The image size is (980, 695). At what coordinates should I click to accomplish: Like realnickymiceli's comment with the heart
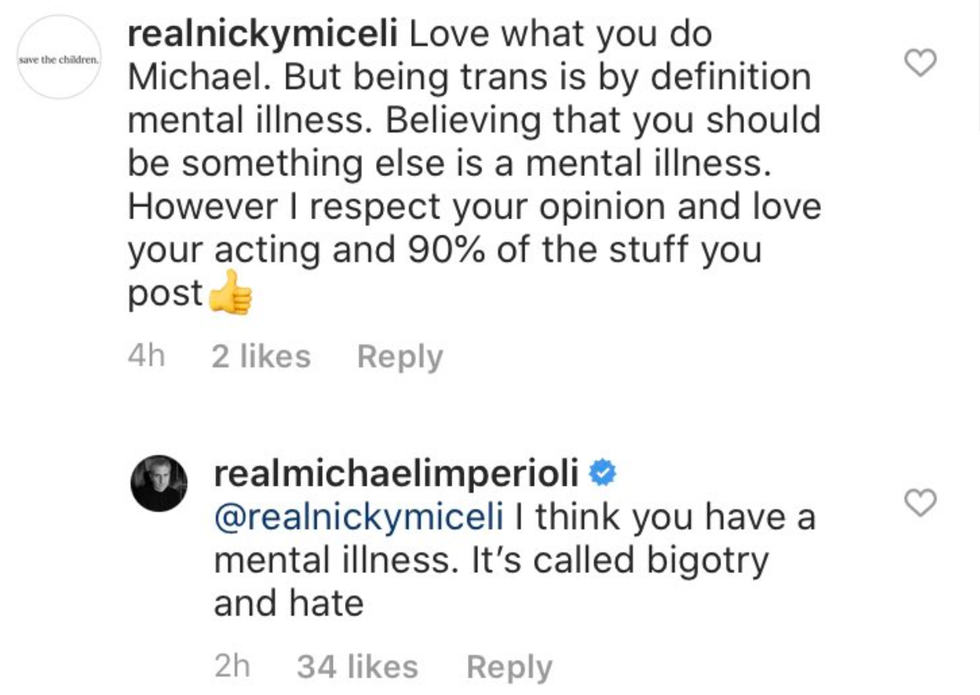point(919,63)
